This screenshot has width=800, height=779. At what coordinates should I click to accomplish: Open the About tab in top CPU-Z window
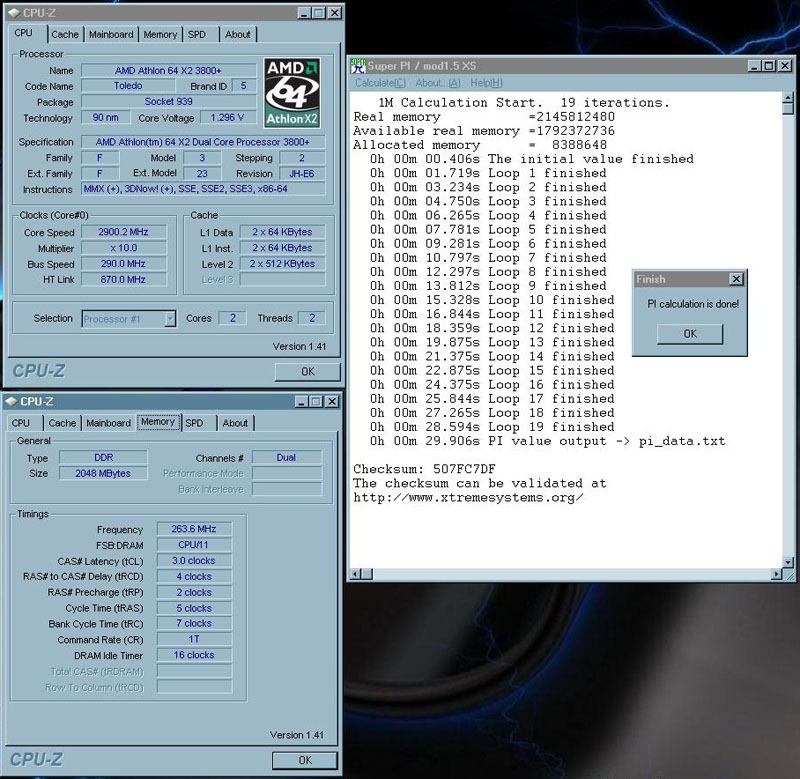coord(238,35)
